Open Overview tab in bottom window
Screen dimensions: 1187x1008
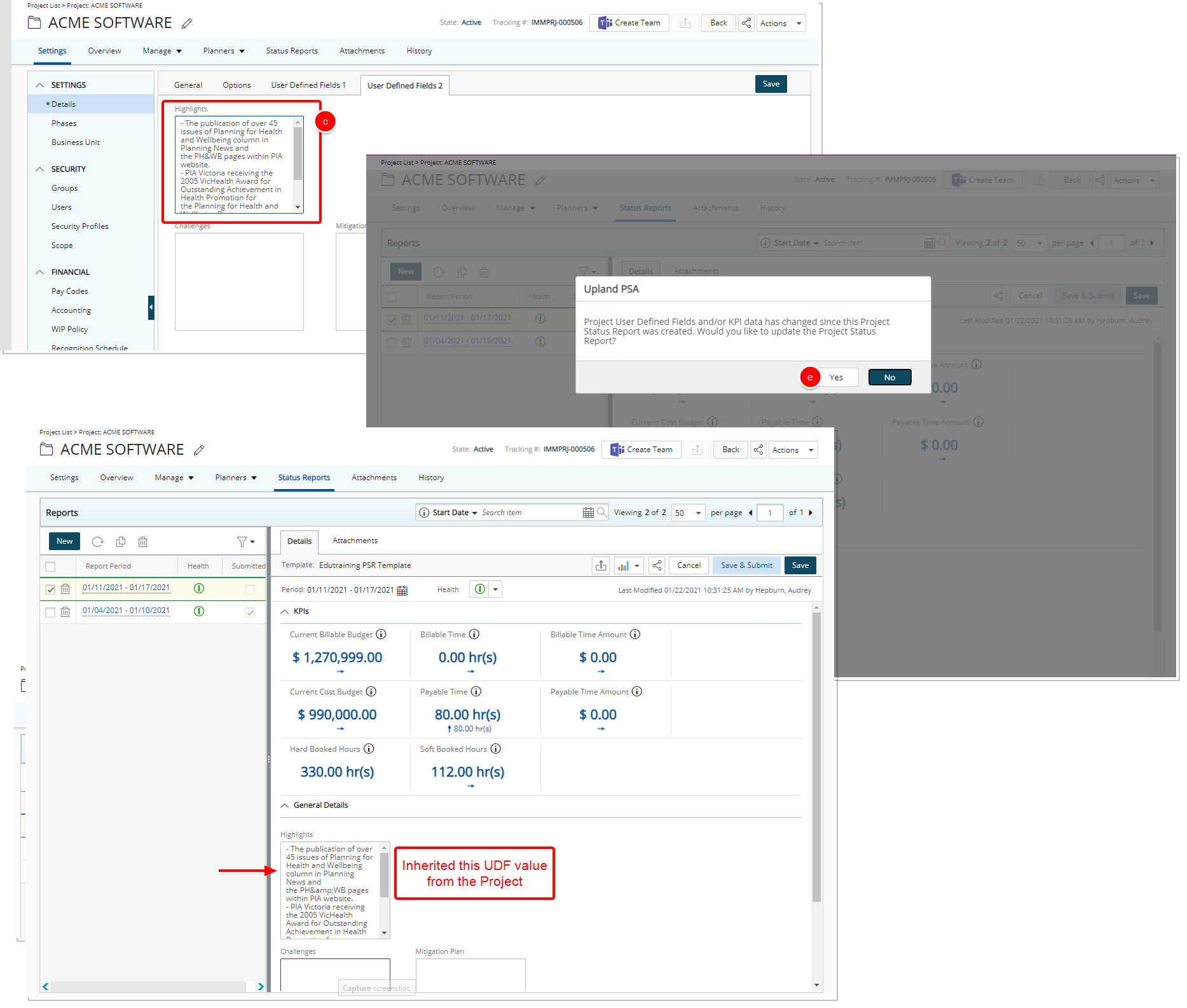tap(116, 478)
